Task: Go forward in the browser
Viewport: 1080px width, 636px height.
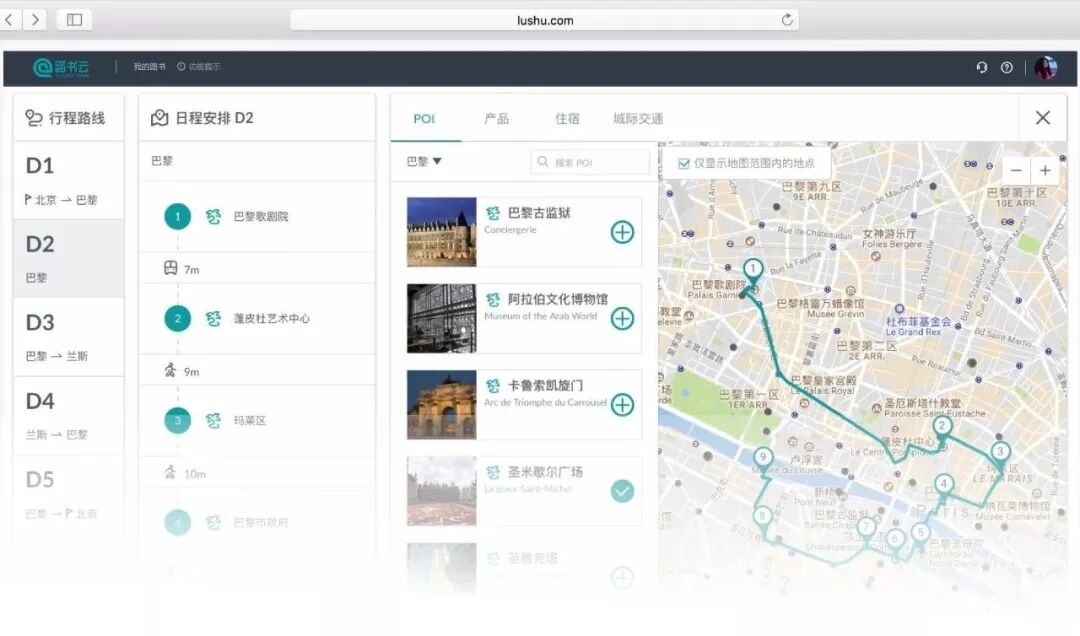Action: [x=35, y=19]
